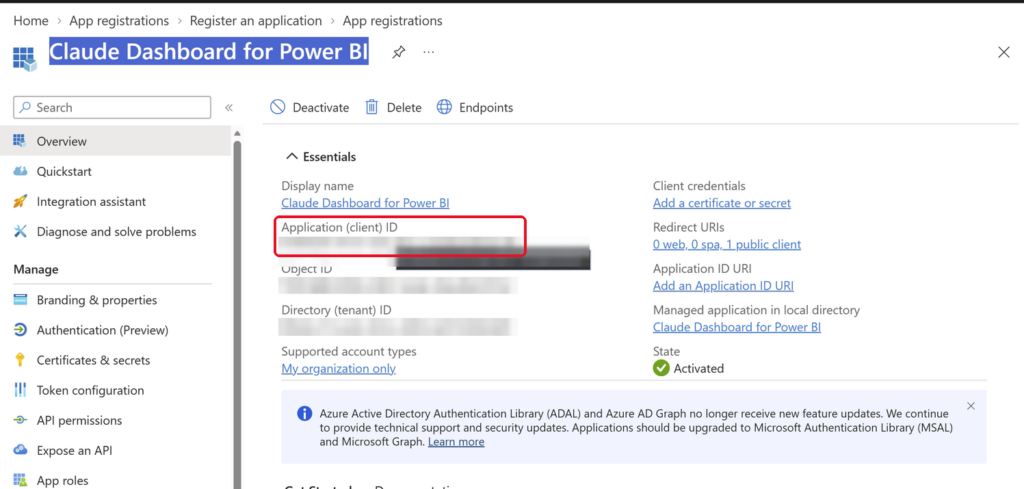
Task: Click the app registration grid icon beside title
Action: tap(25, 59)
